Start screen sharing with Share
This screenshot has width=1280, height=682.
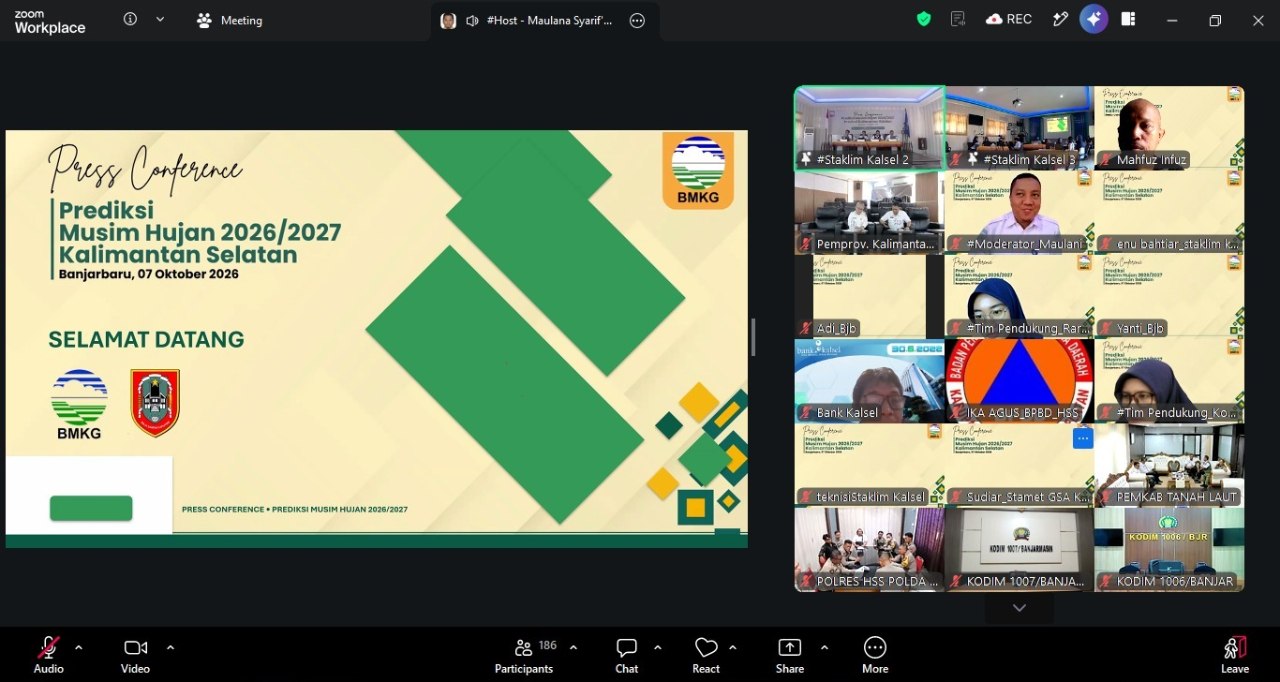click(x=790, y=655)
